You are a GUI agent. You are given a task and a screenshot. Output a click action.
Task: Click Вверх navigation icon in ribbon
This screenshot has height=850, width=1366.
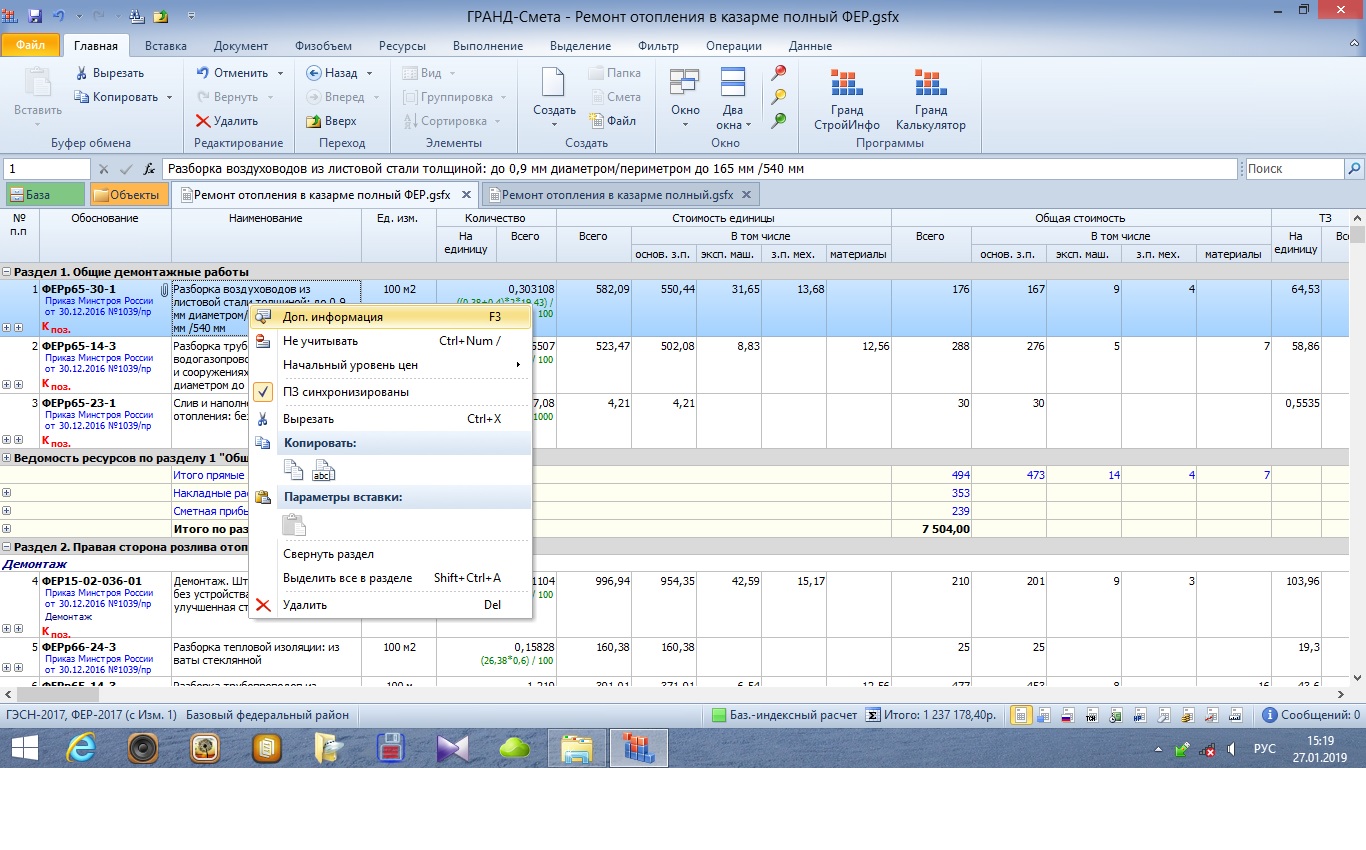314,121
